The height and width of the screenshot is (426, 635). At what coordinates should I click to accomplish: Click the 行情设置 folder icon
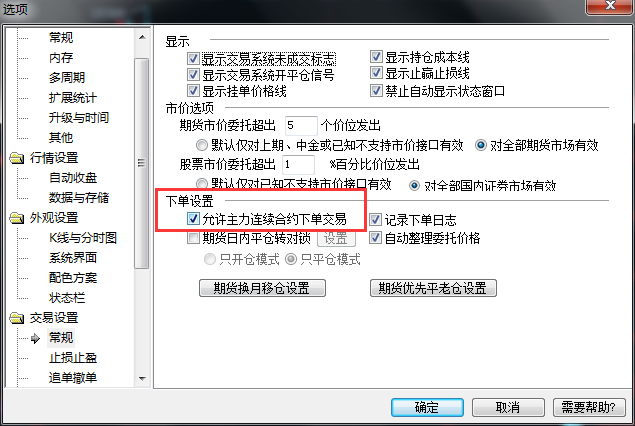[17, 158]
